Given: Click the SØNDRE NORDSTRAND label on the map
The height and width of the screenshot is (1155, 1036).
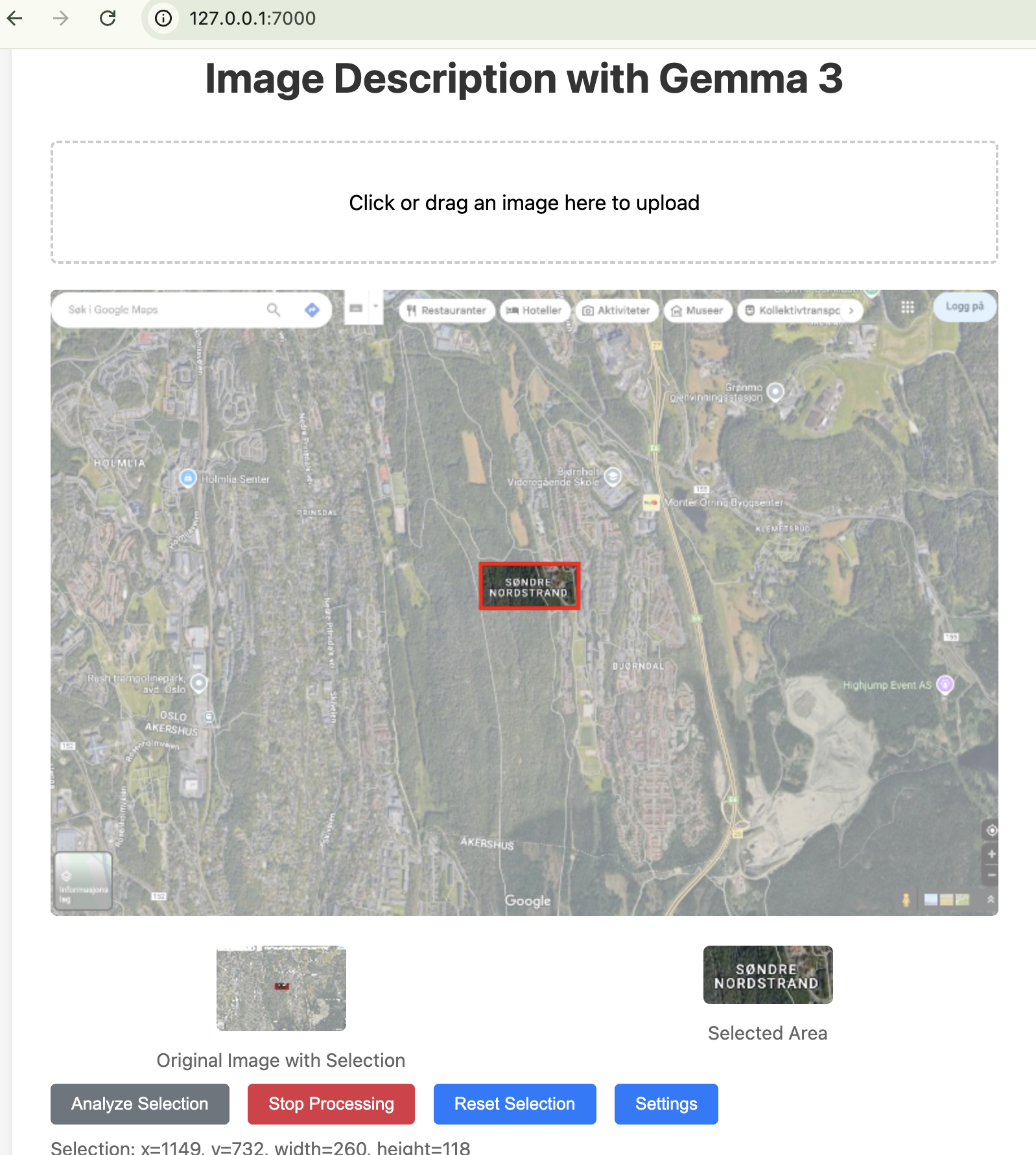Looking at the screenshot, I should point(528,587).
